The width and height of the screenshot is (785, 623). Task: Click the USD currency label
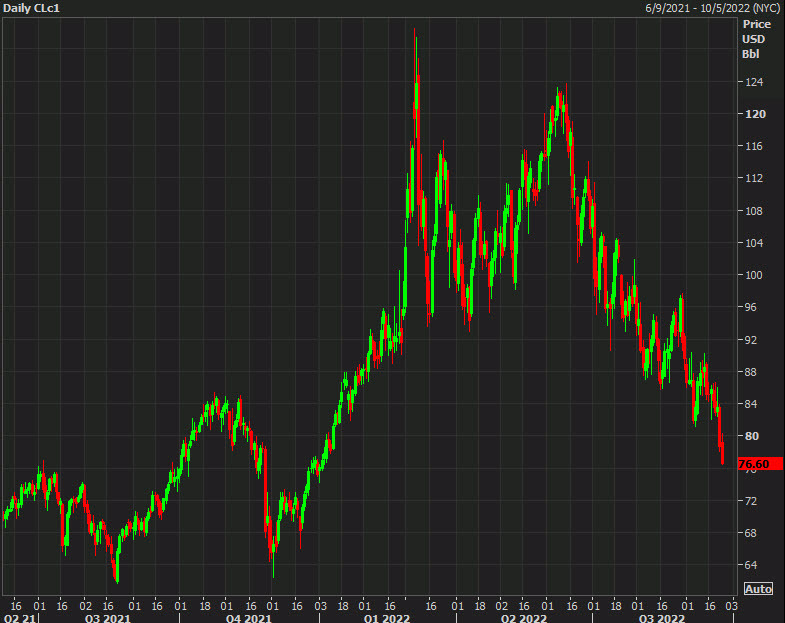[753, 39]
